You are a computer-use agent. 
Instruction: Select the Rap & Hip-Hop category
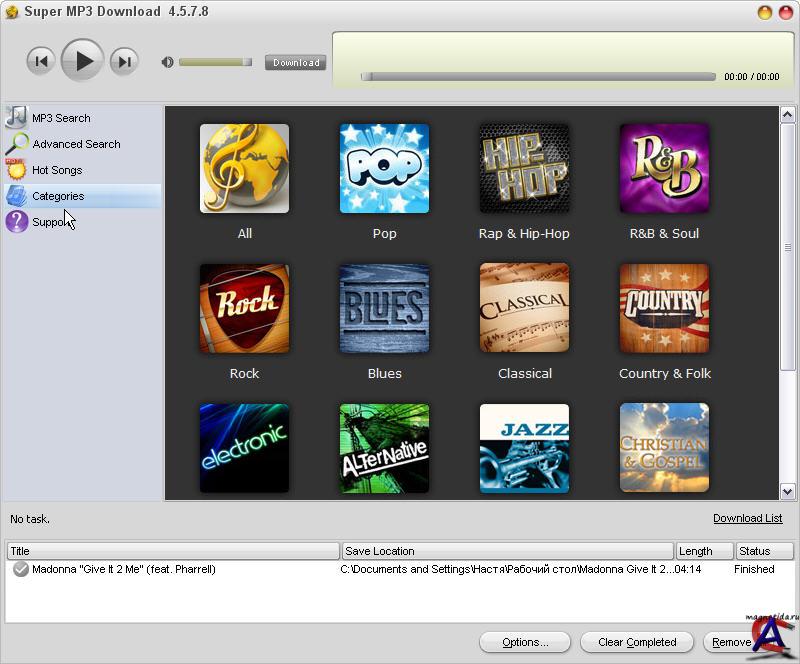pos(524,169)
